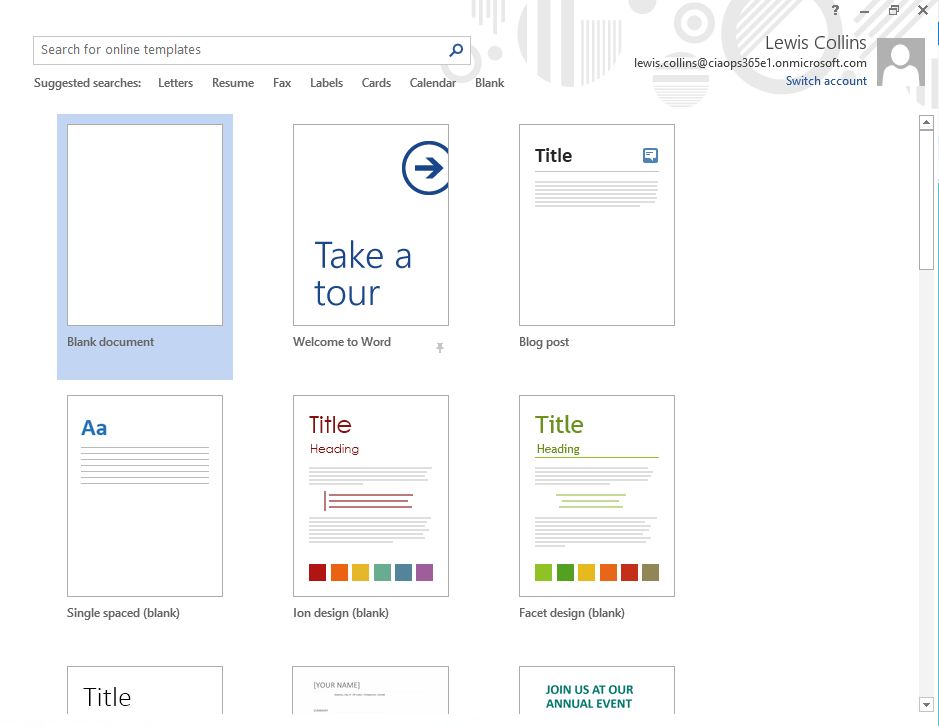Search suggested term Calendar
This screenshot has height=726, width=939.
pyautogui.click(x=433, y=83)
